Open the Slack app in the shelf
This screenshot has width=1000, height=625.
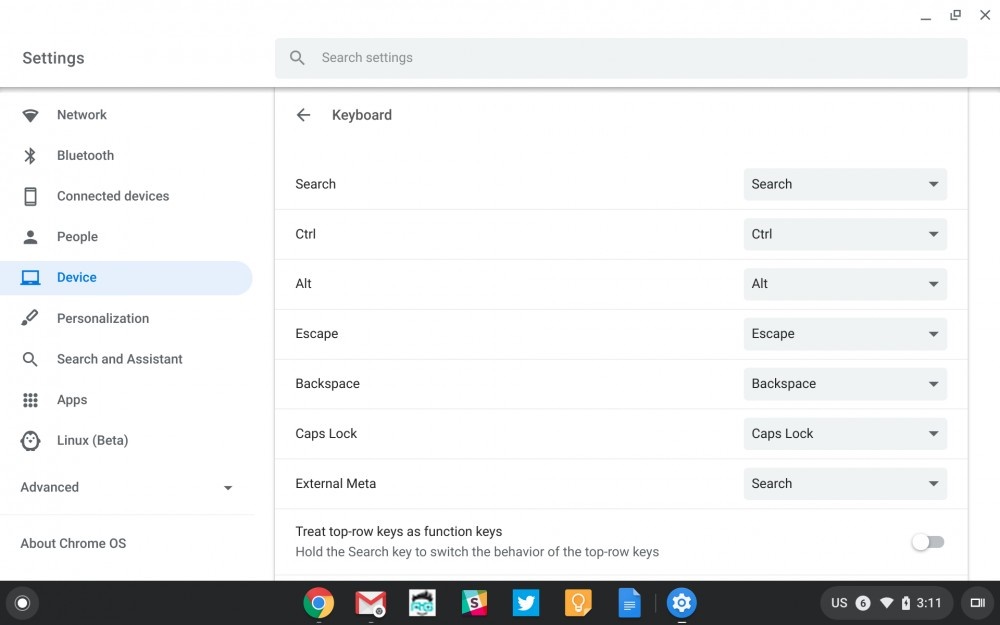pyautogui.click(x=474, y=602)
